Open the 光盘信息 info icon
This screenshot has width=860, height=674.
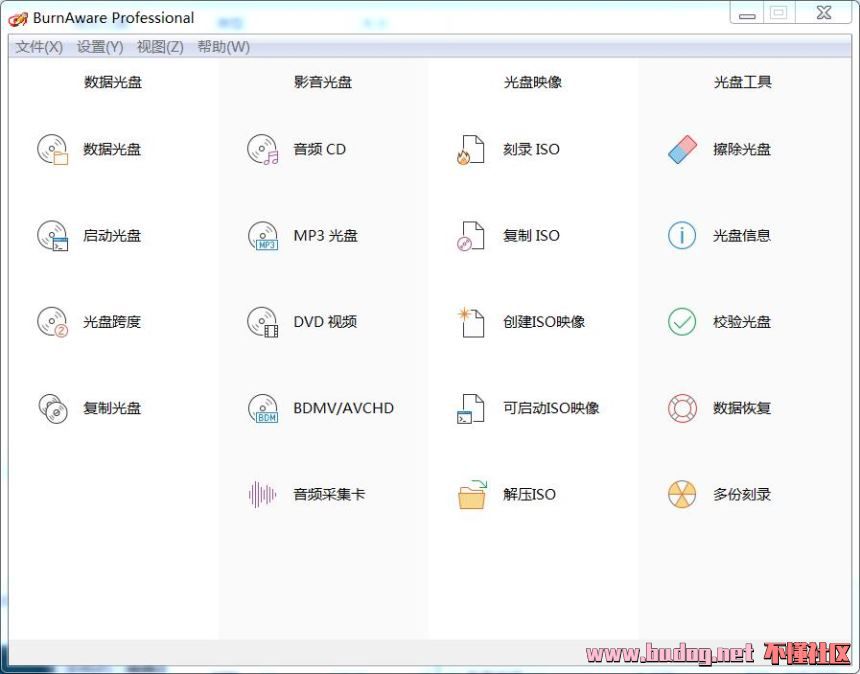pyautogui.click(x=682, y=236)
